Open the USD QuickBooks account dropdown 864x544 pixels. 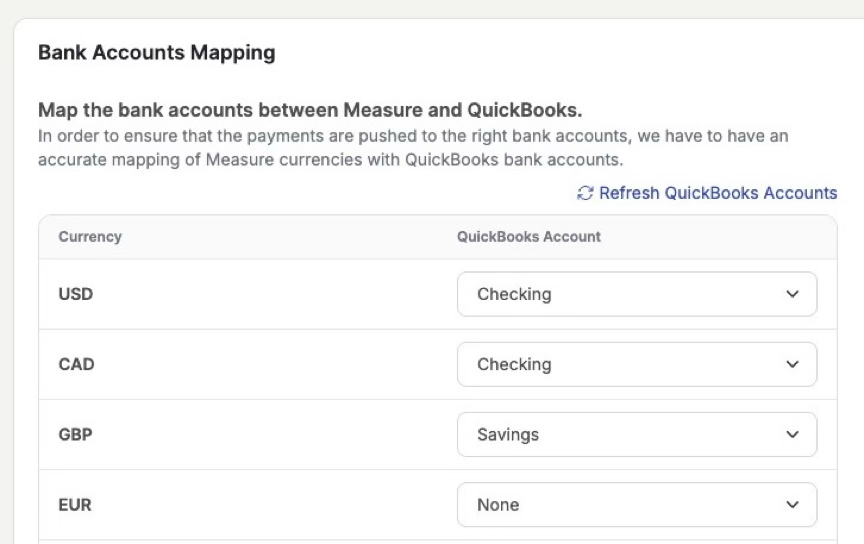(636, 294)
